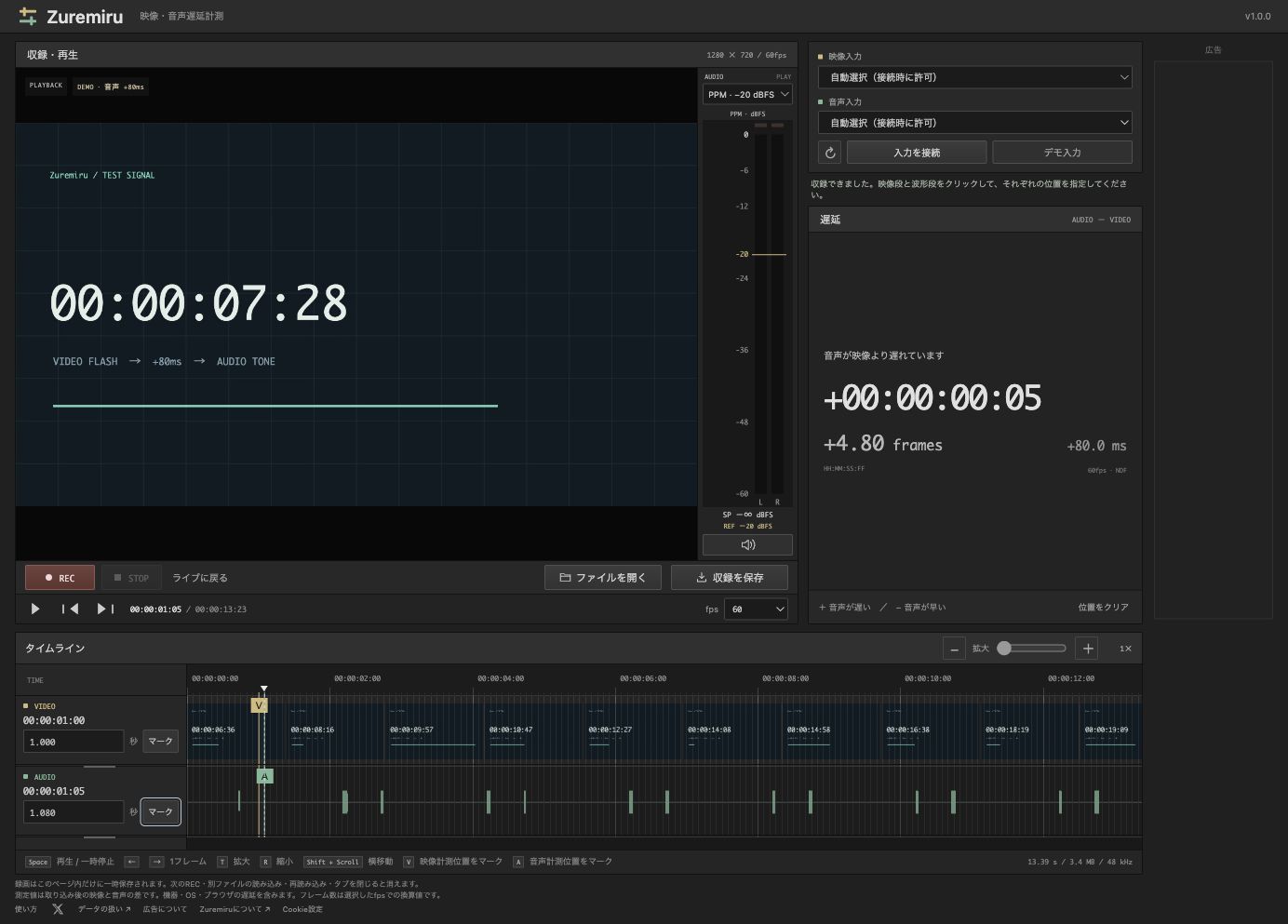The width and height of the screenshot is (1288, 924).
Task: Step back one frame icon
Action: 70,609
